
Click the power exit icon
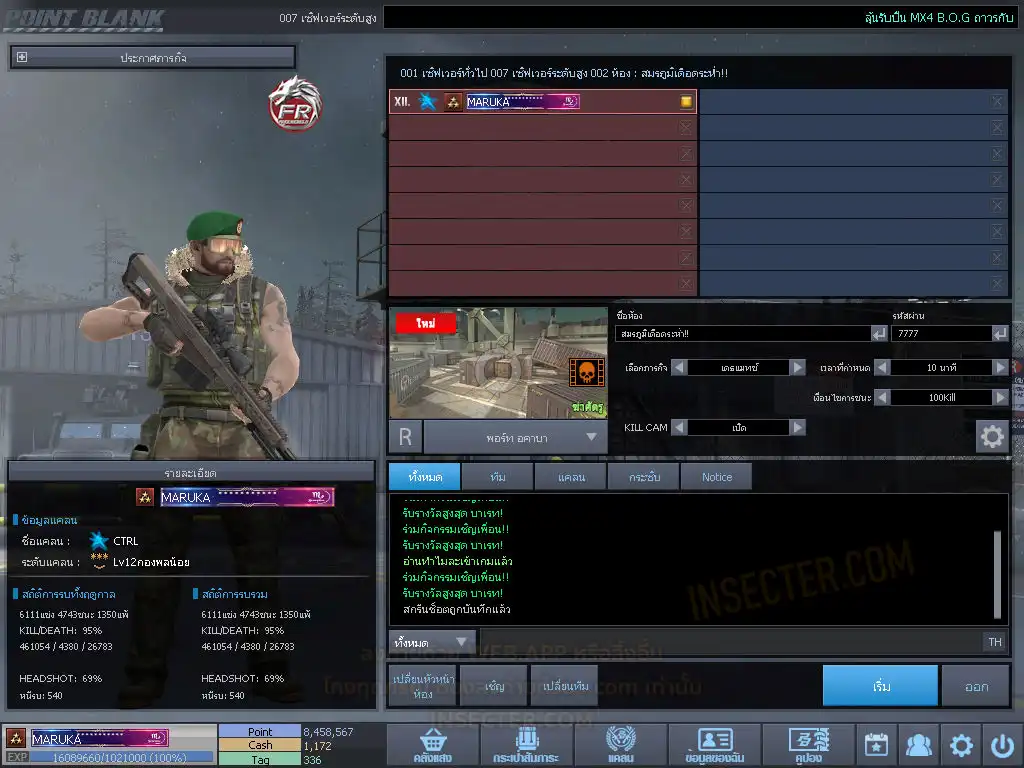tap(1002, 745)
